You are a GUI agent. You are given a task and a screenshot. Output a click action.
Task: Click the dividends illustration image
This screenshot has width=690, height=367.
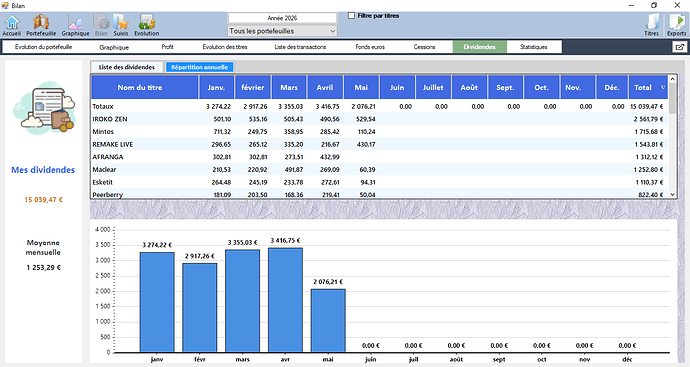pyautogui.click(x=44, y=108)
